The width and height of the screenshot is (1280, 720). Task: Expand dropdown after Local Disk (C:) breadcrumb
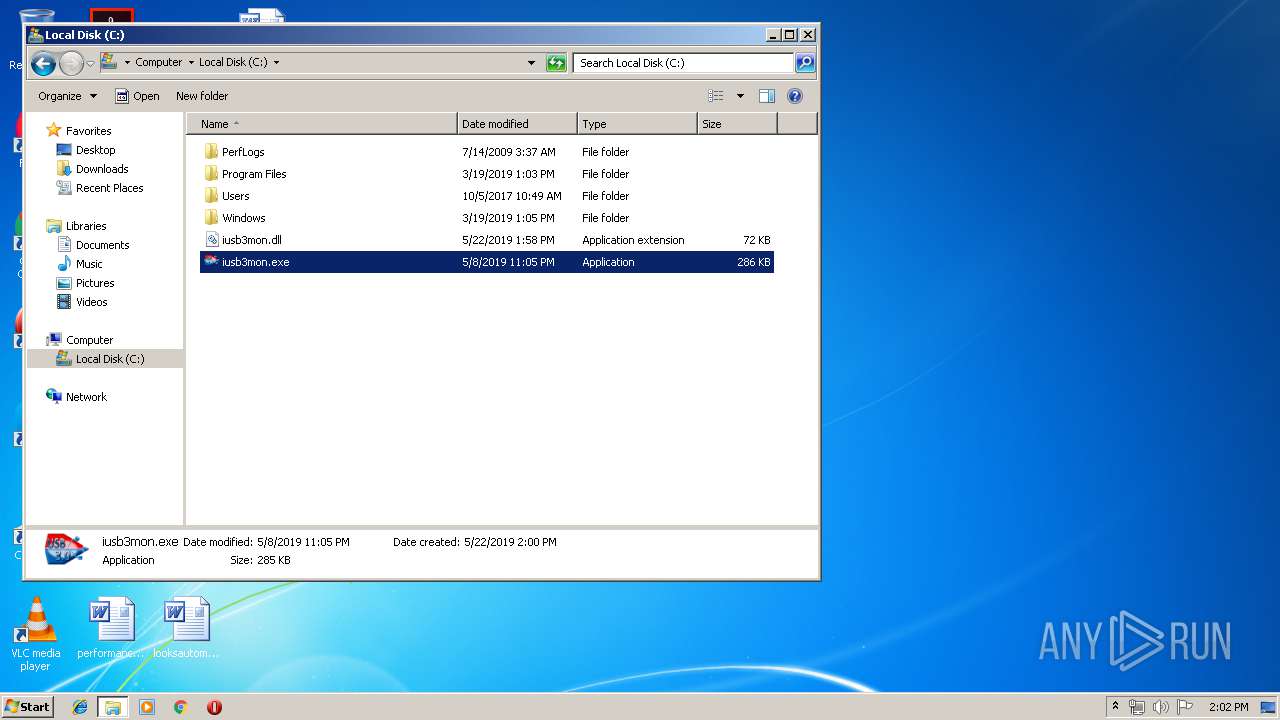tap(276, 62)
